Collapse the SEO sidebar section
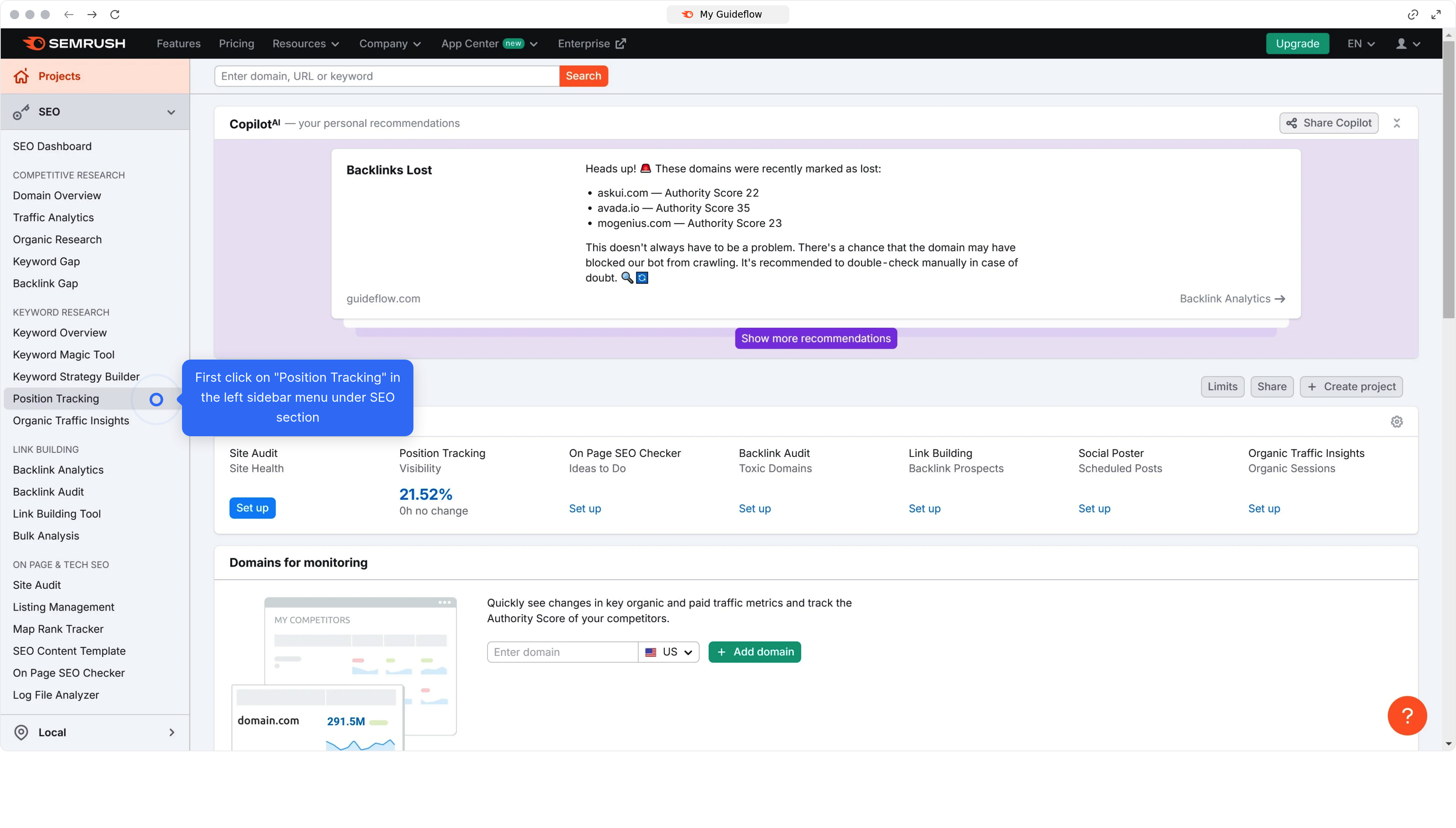The height and width of the screenshot is (828, 1456). point(171,112)
